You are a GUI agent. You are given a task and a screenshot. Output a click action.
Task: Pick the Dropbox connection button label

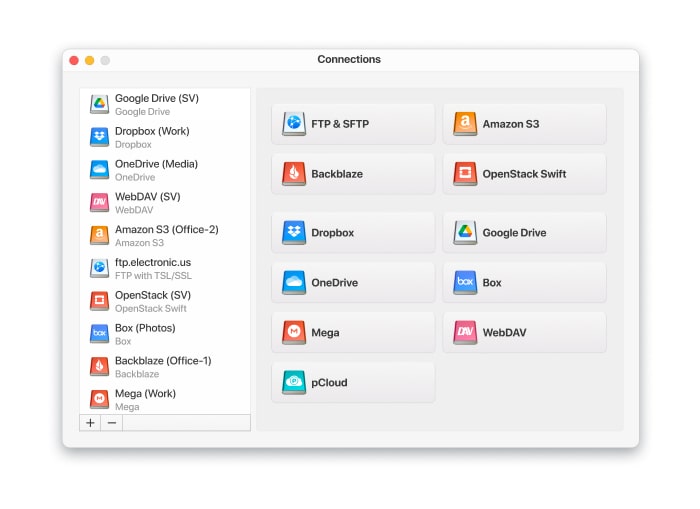(333, 233)
